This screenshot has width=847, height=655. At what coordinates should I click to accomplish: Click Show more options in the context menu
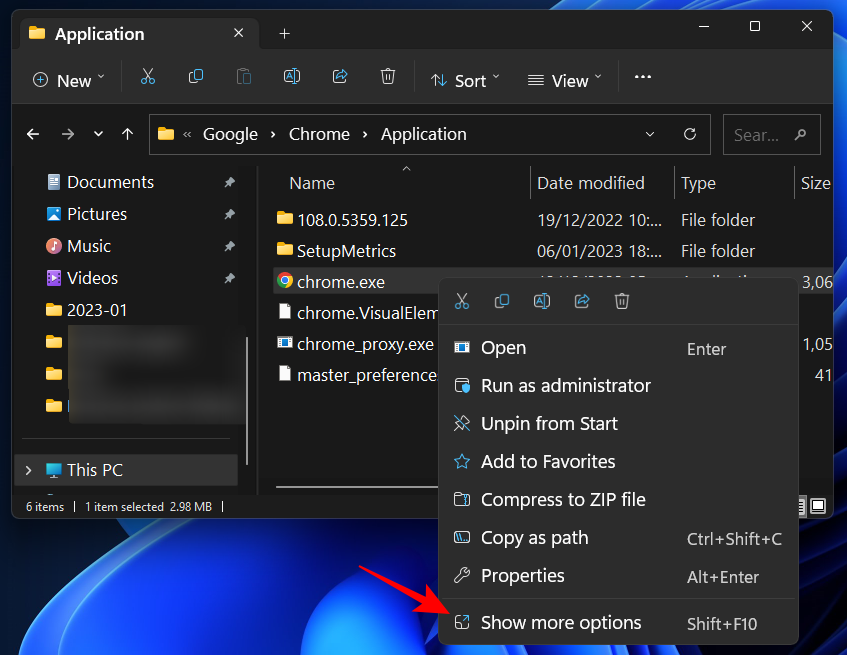pos(560,622)
